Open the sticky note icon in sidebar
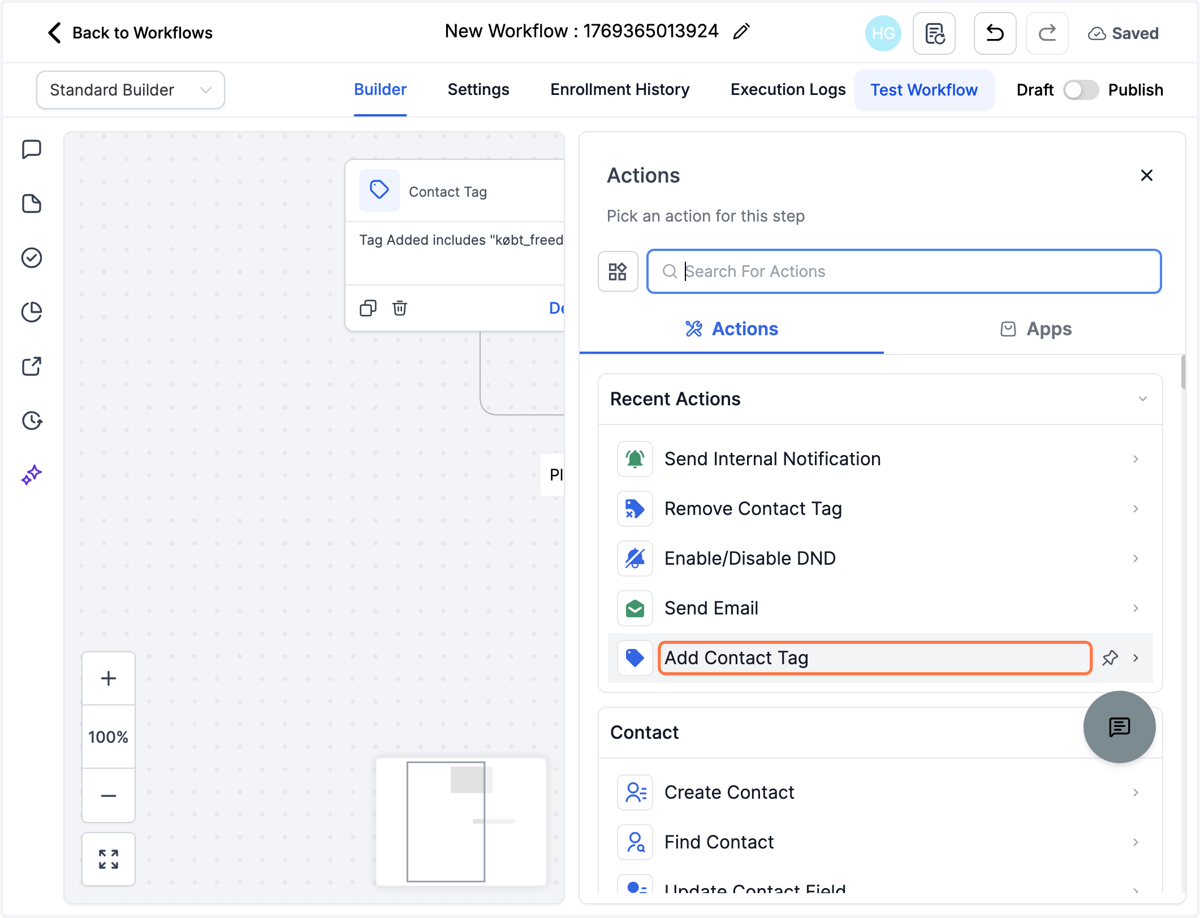This screenshot has height=918, width=1200. pos(32,204)
